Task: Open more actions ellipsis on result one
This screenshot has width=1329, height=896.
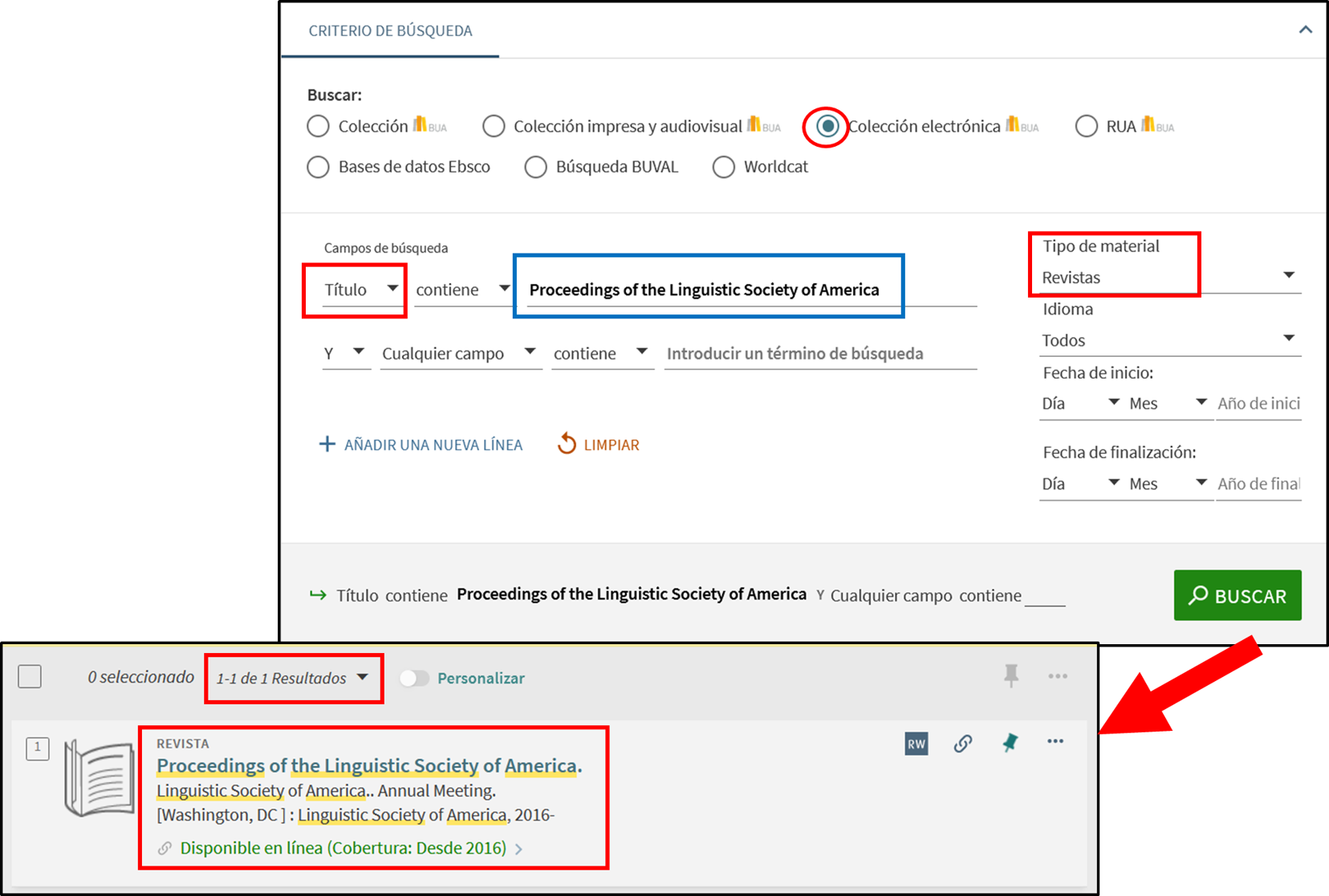Action: 1055,742
